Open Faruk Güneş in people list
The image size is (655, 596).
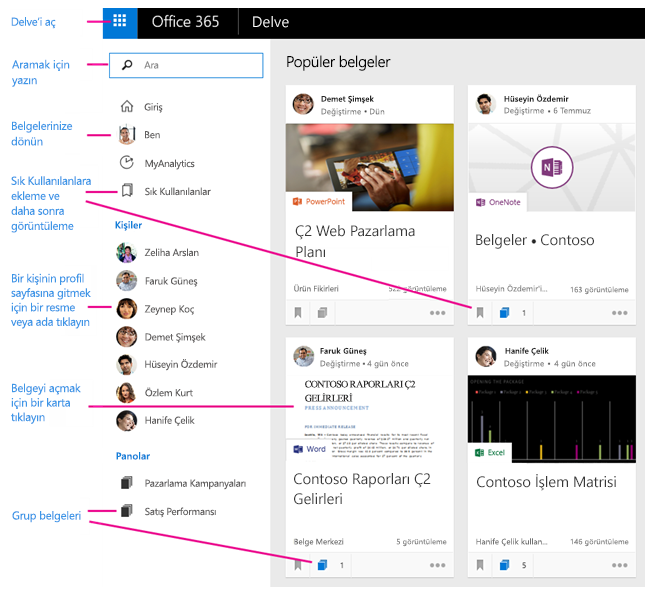[171, 281]
